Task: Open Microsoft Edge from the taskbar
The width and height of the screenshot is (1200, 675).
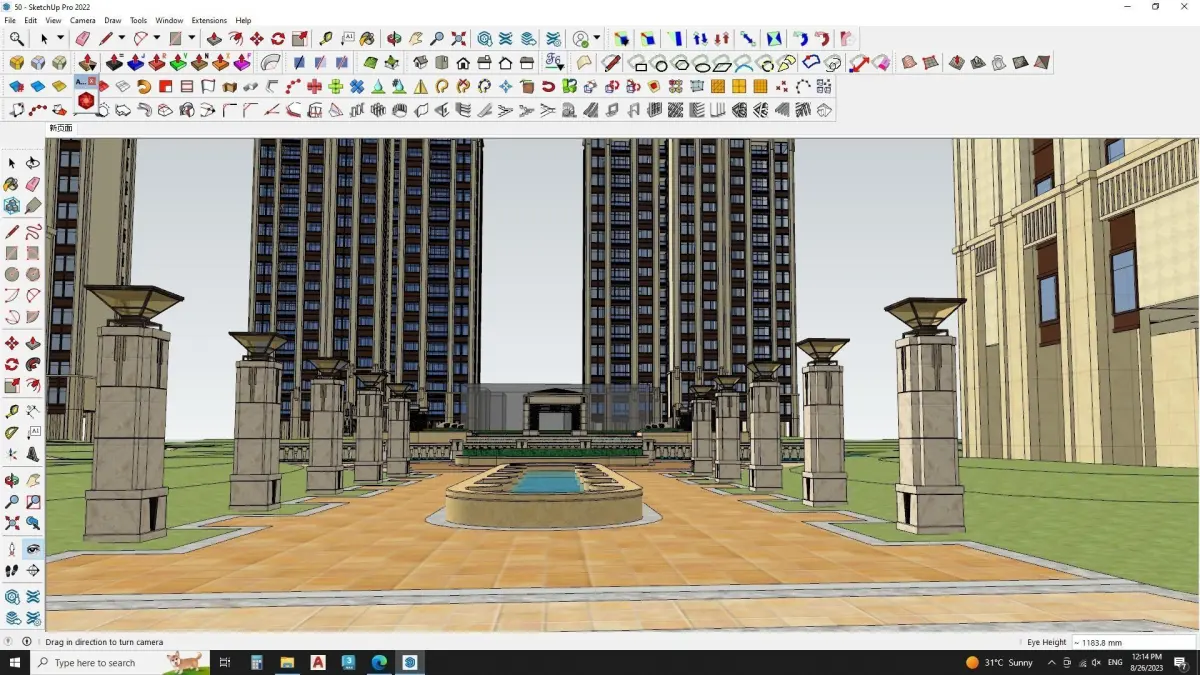Action: point(379,662)
